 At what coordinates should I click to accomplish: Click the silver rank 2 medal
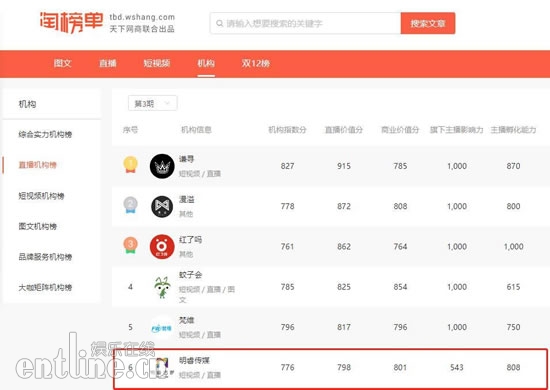click(130, 205)
